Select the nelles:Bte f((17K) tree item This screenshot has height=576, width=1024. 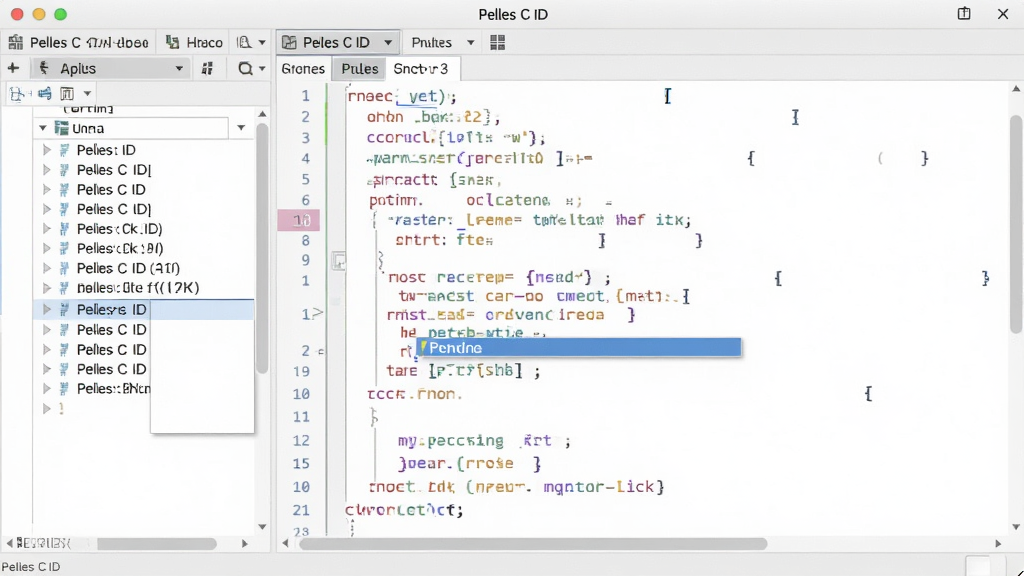click(x=138, y=288)
